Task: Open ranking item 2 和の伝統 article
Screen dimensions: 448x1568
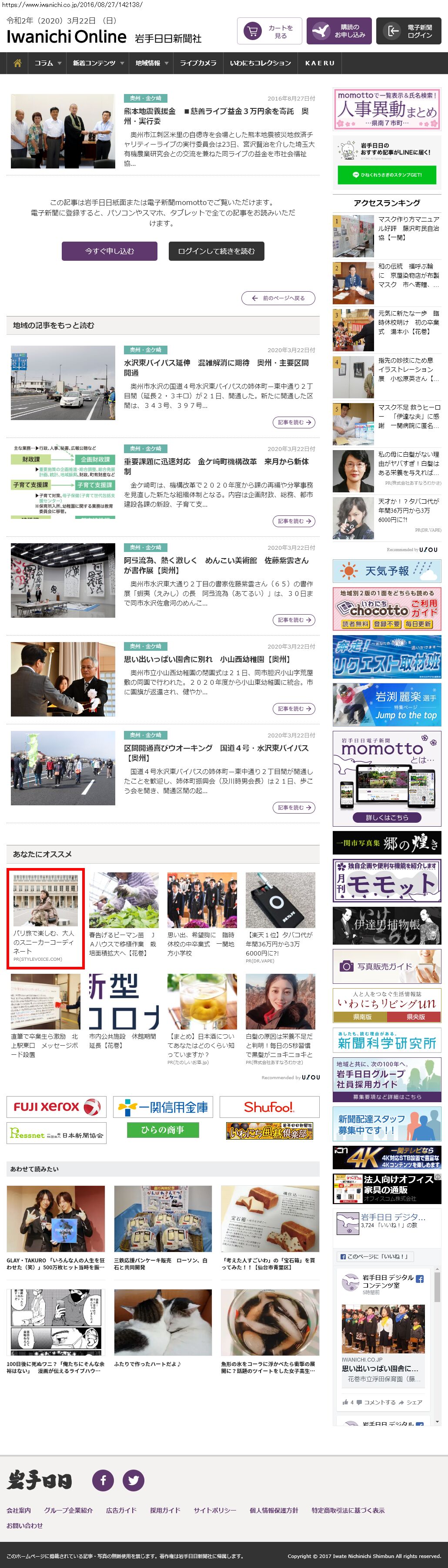Action: (387, 283)
